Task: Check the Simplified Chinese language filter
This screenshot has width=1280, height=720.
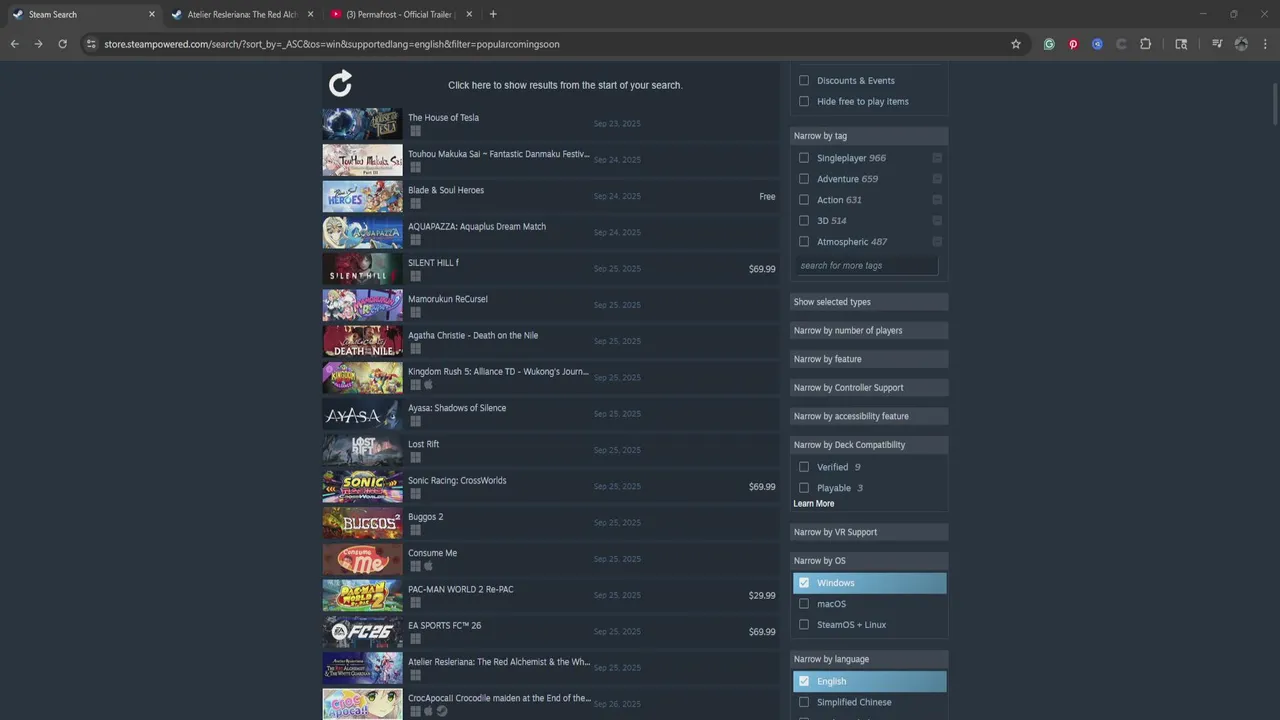Action: point(804,702)
